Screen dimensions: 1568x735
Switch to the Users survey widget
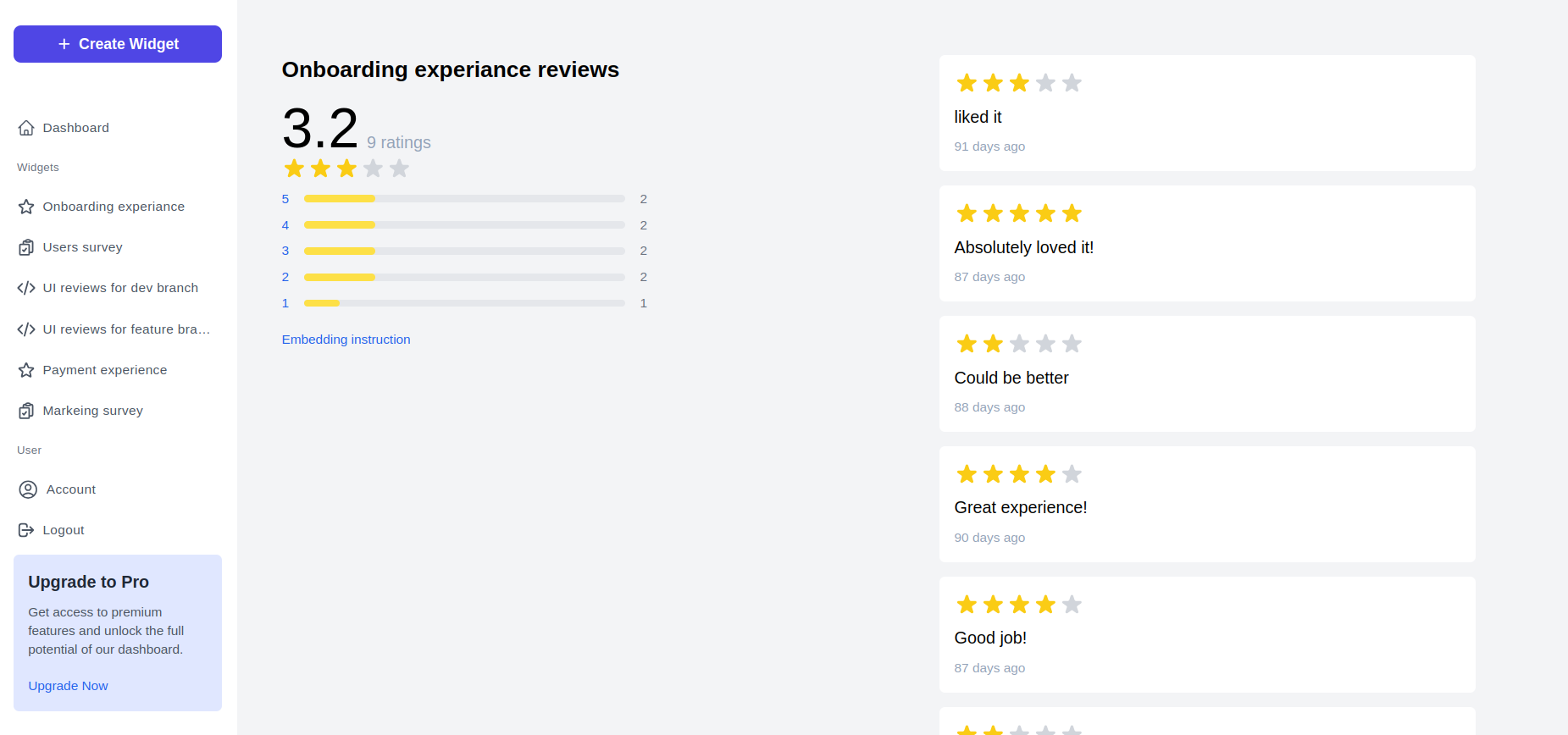[x=82, y=246]
